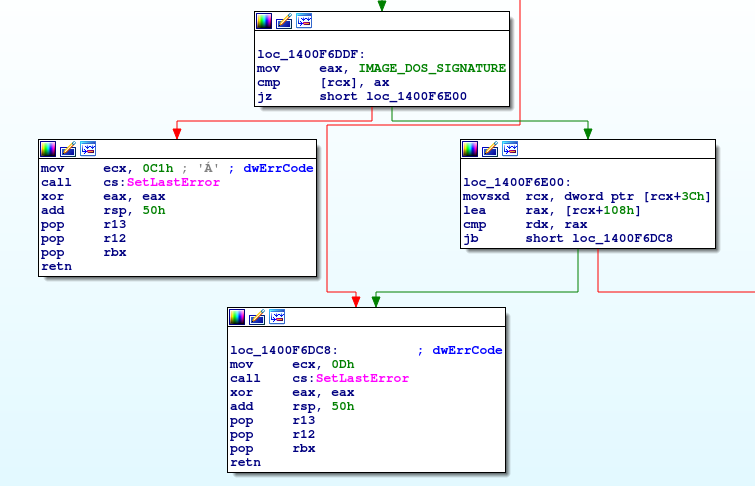Open SetLastError call in loc_1400F6DC8 block
The image size is (755, 486).
(362, 378)
